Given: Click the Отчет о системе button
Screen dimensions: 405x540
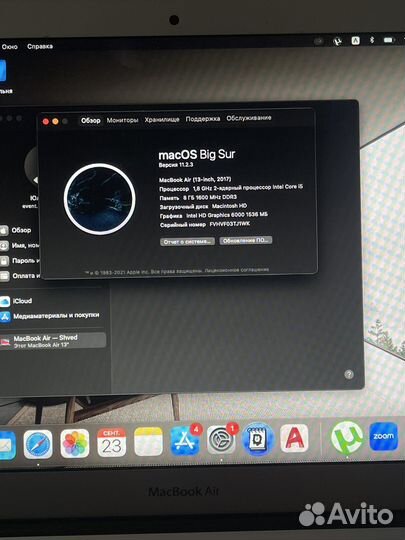Looking at the screenshot, I should (187, 241).
